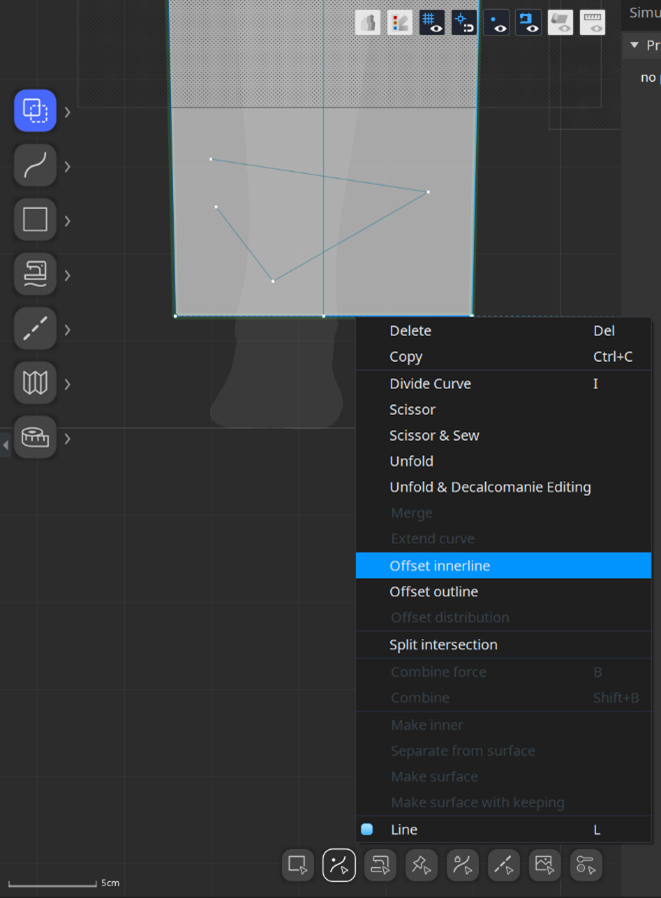Select the image edit mode icon
This screenshot has width=661, height=898.
coord(545,865)
